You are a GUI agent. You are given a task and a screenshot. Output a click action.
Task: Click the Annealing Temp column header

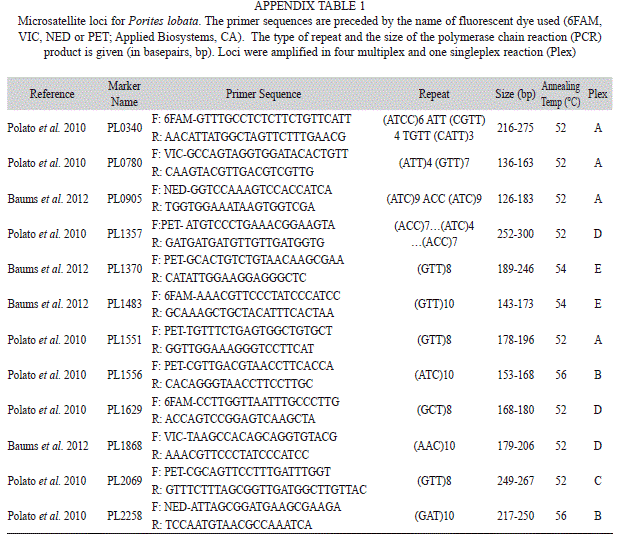pos(560,94)
